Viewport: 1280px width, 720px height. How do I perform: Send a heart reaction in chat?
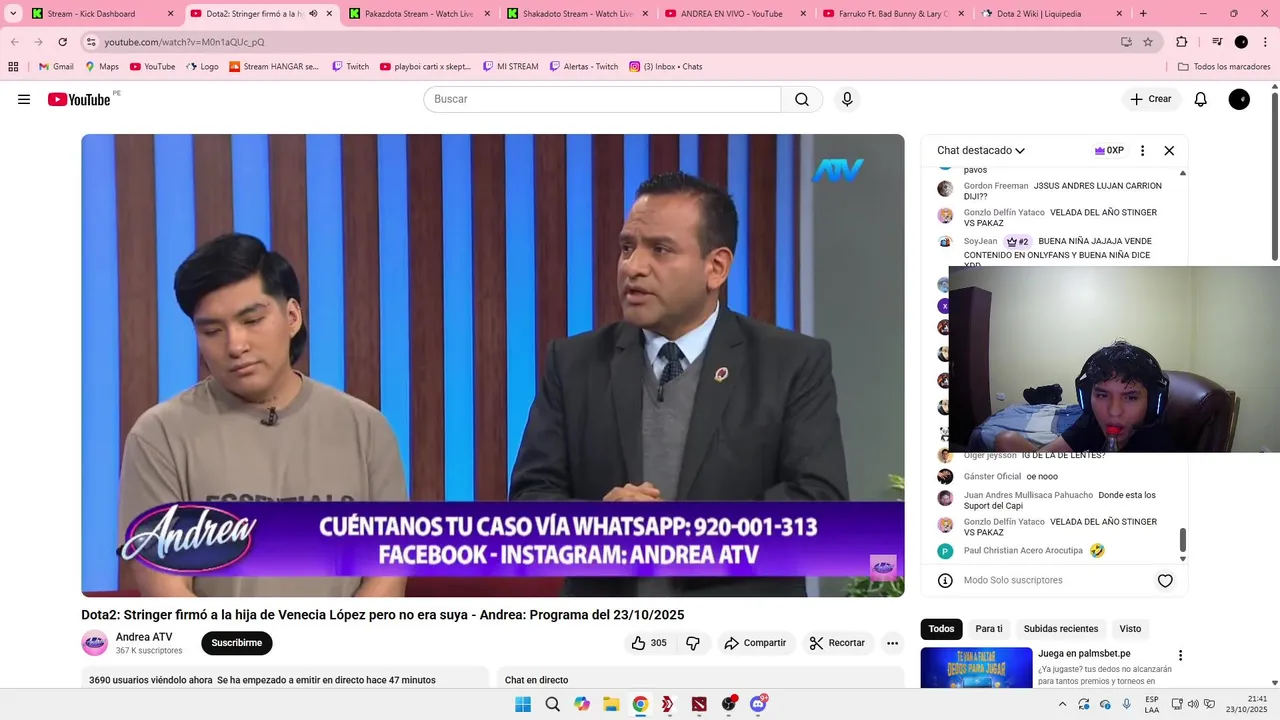[x=1165, y=581]
